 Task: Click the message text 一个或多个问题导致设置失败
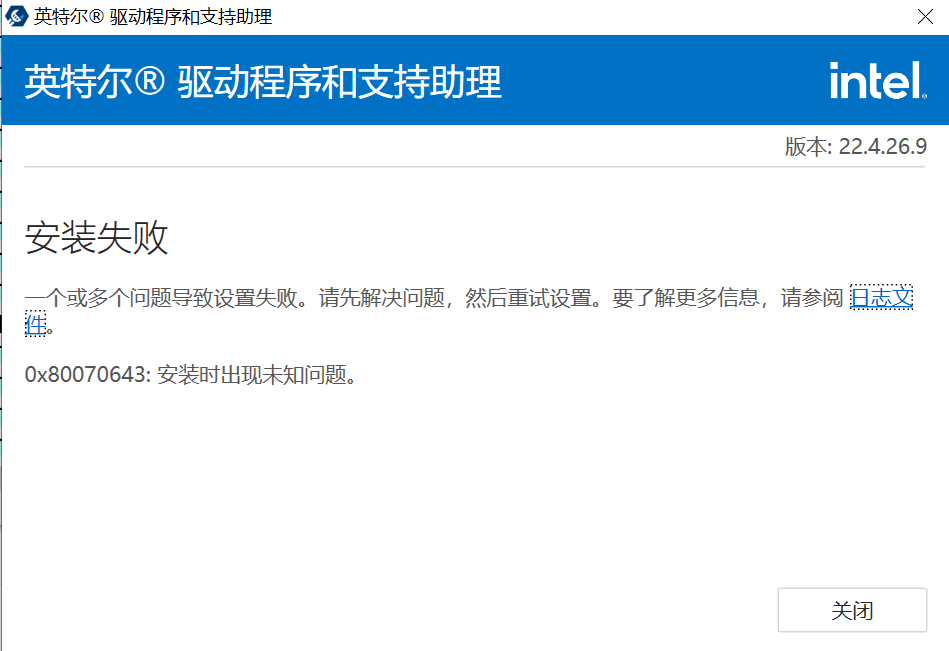(x=161, y=298)
